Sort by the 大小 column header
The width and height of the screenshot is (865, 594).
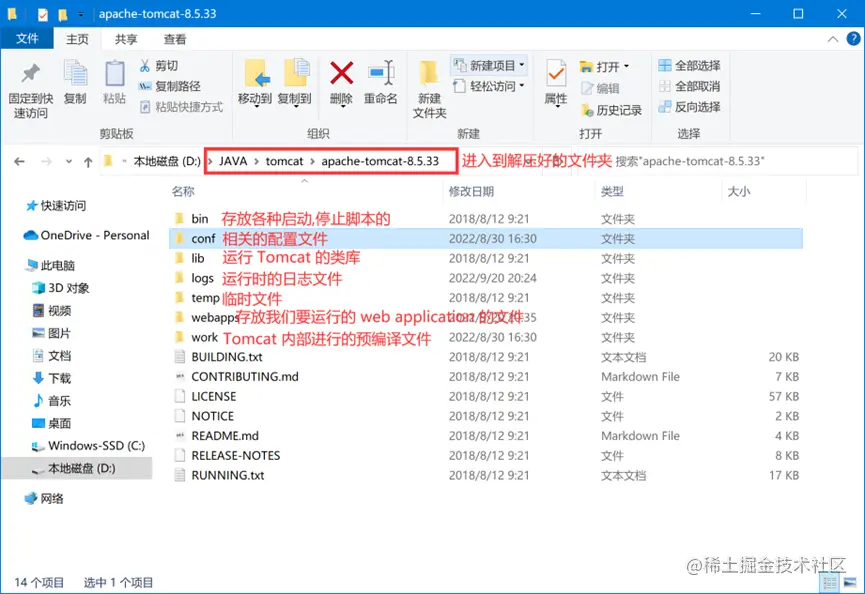739,191
